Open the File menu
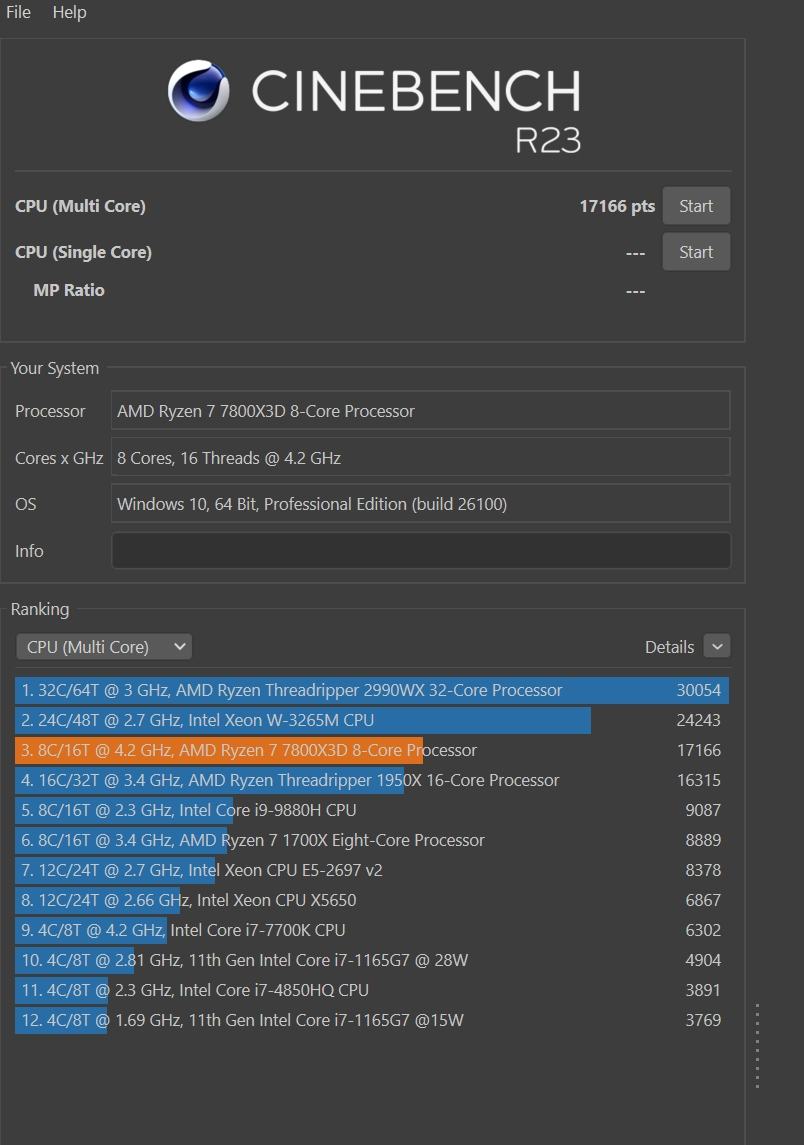 click(x=18, y=12)
